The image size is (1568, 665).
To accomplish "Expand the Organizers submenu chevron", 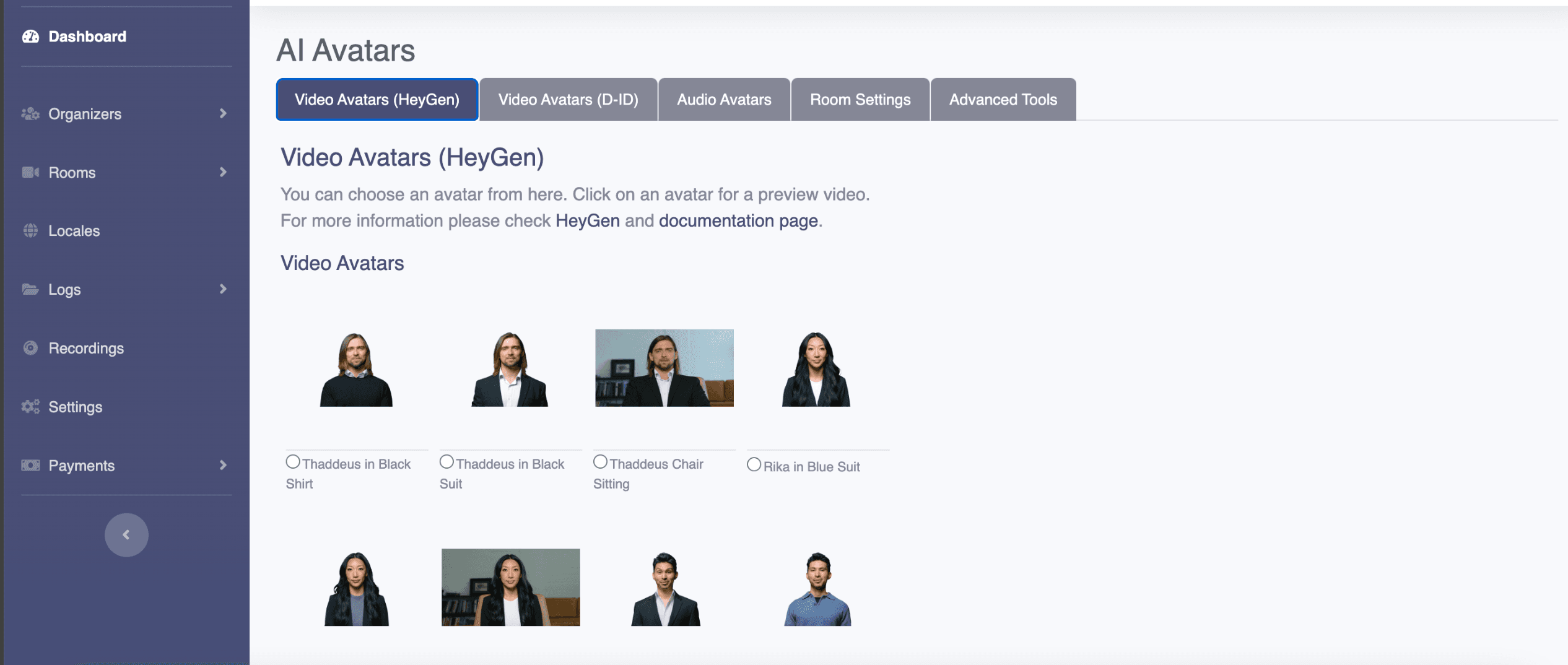I will [x=223, y=113].
